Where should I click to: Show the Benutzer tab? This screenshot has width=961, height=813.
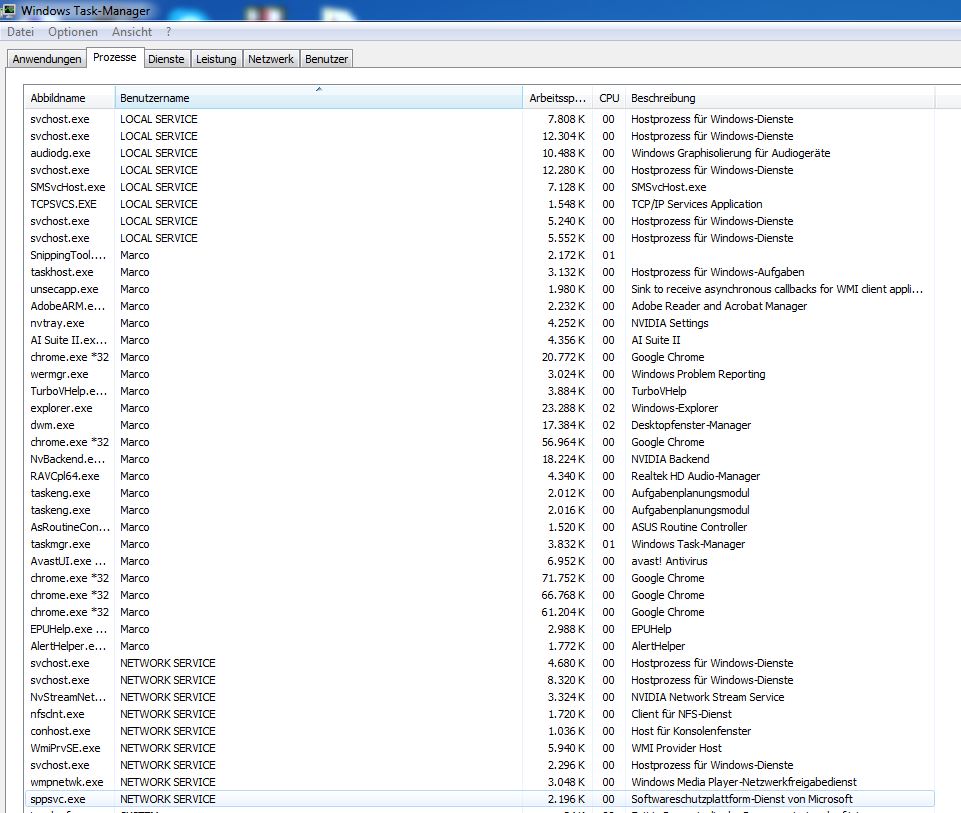tap(327, 59)
